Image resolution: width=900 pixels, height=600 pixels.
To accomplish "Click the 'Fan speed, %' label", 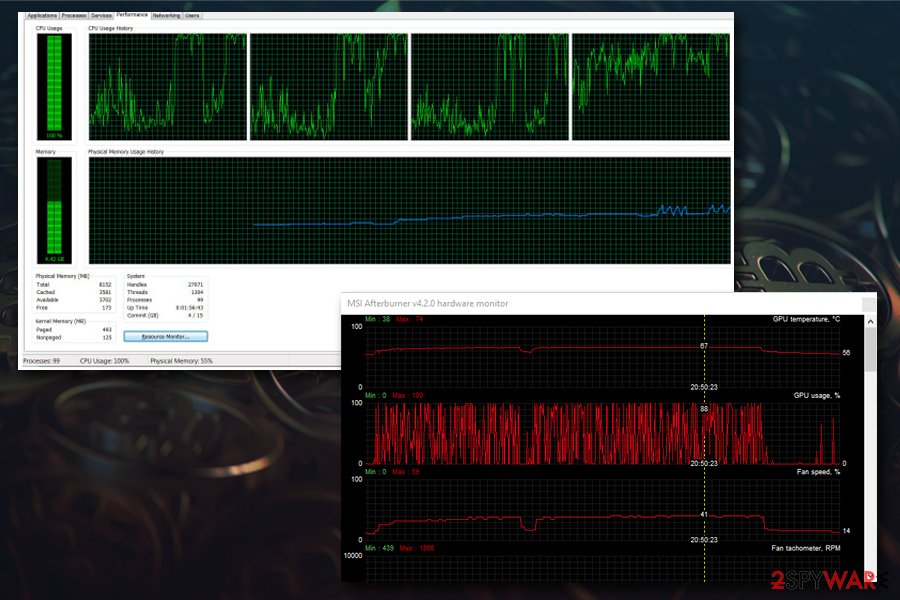I will click(x=818, y=472).
